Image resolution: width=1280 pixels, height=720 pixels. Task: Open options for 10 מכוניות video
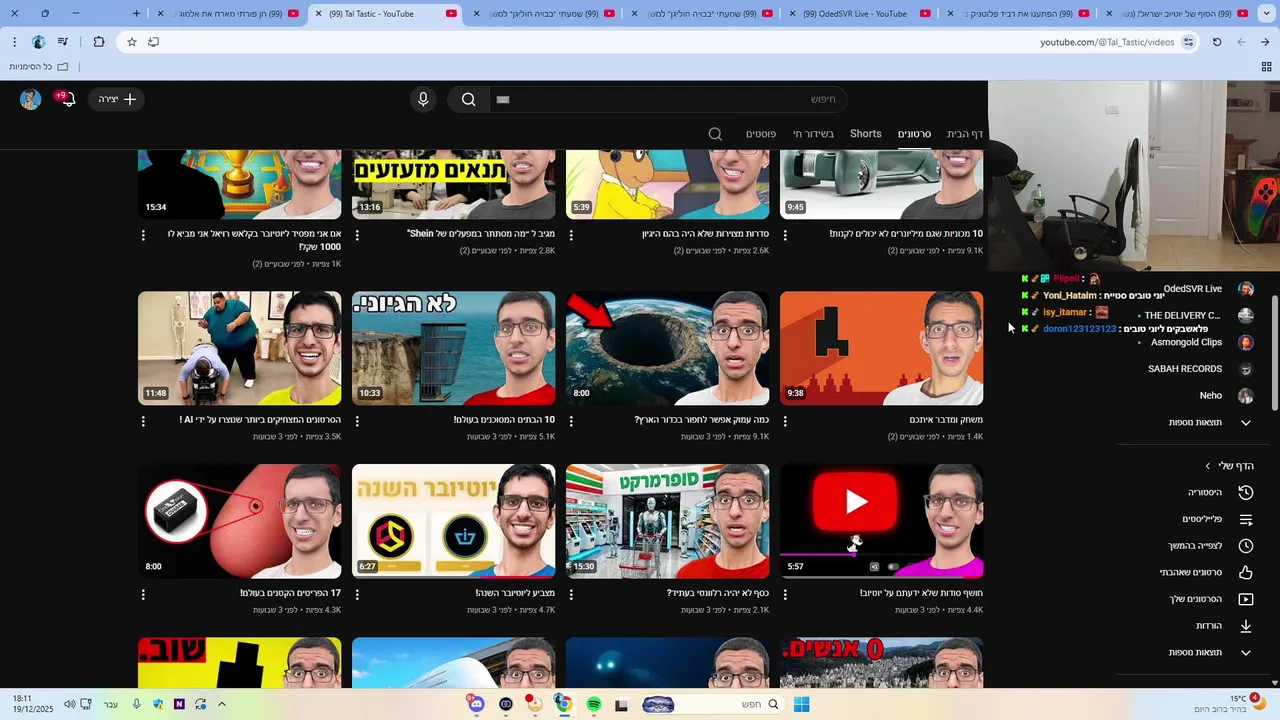(785, 235)
